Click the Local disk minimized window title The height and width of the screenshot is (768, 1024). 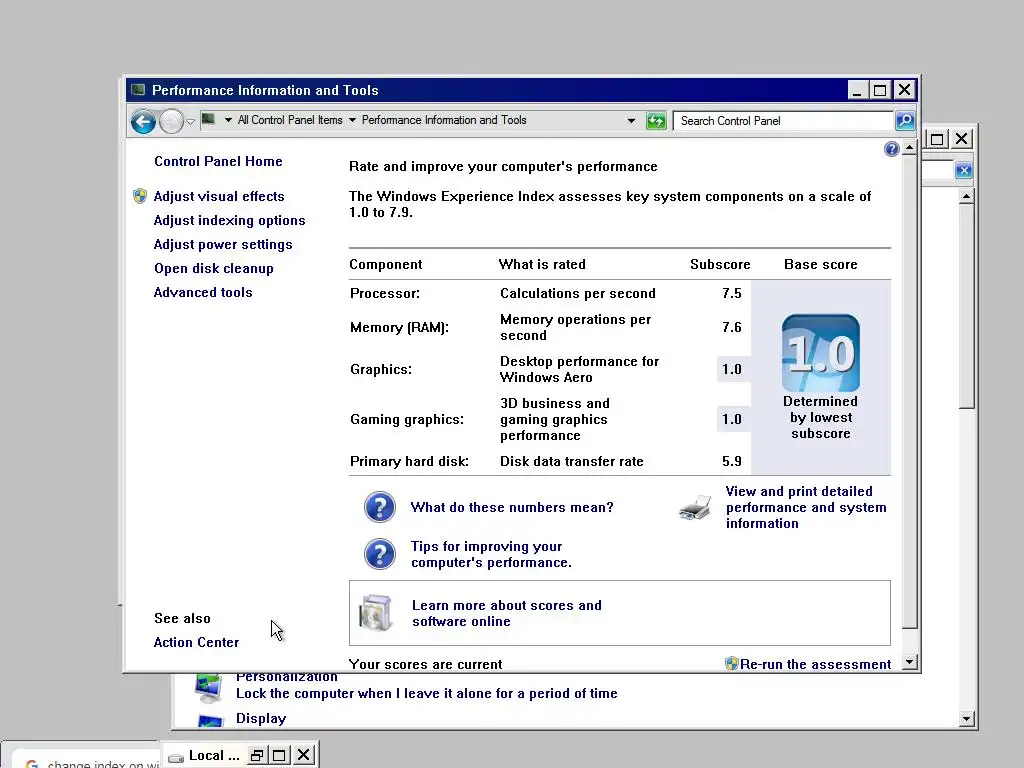click(x=214, y=756)
